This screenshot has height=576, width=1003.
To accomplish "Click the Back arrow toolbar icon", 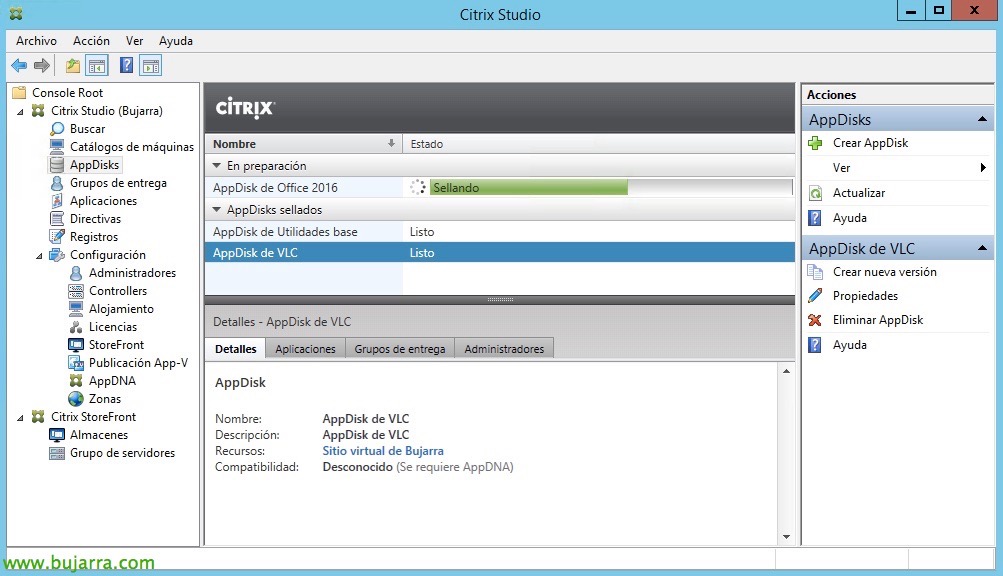I will [x=19, y=65].
